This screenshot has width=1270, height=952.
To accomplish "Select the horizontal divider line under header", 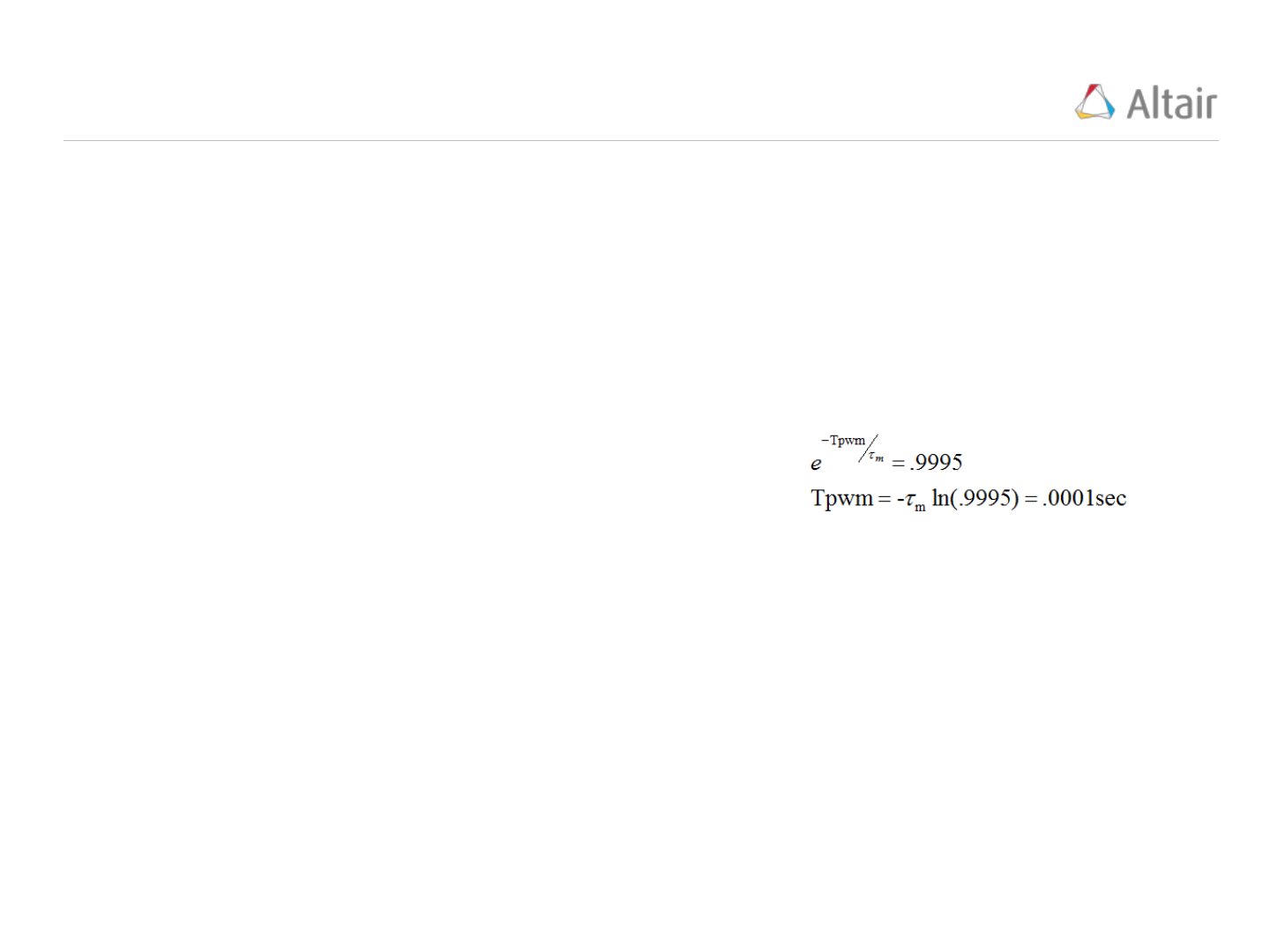I will [x=640, y=140].
